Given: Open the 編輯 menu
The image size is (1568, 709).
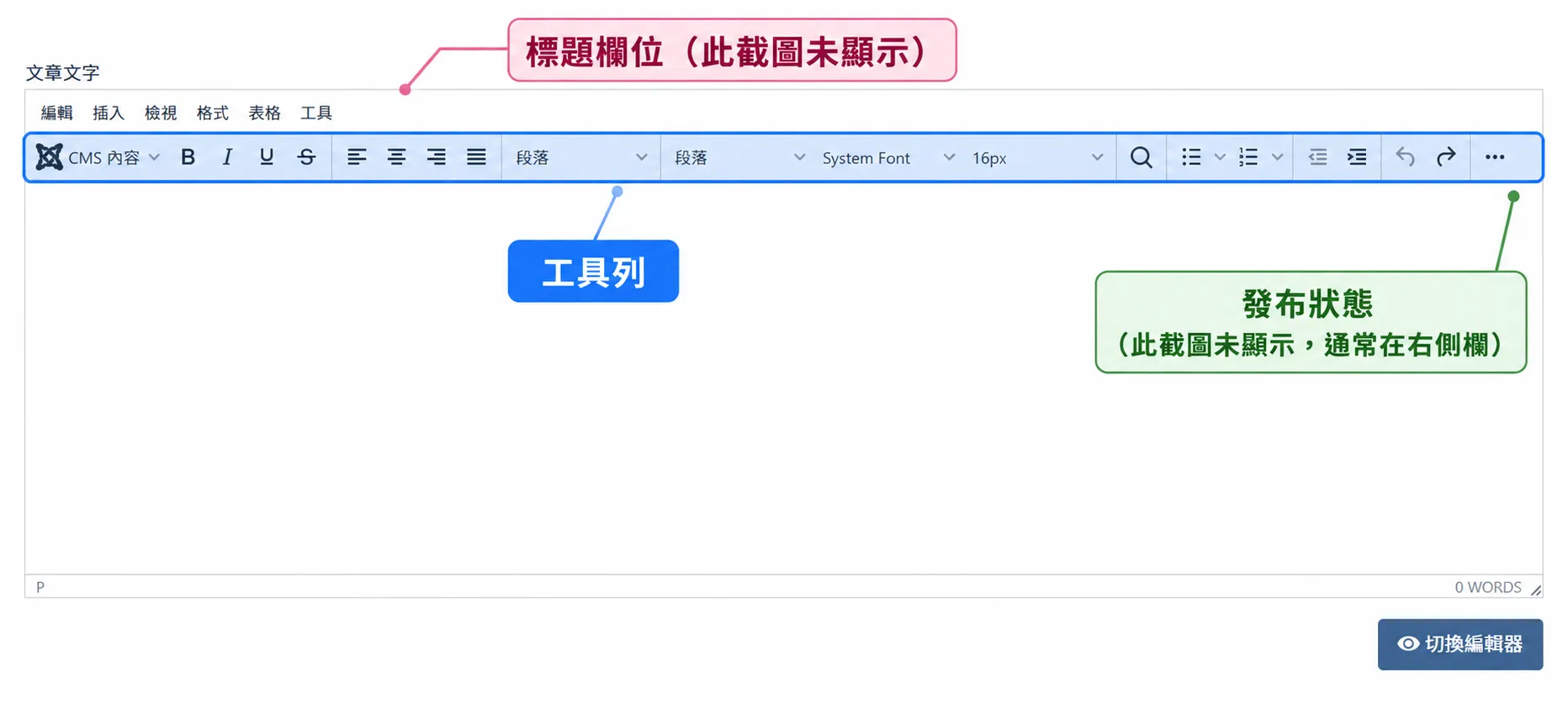Looking at the screenshot, I should click(x=57, y=113).
